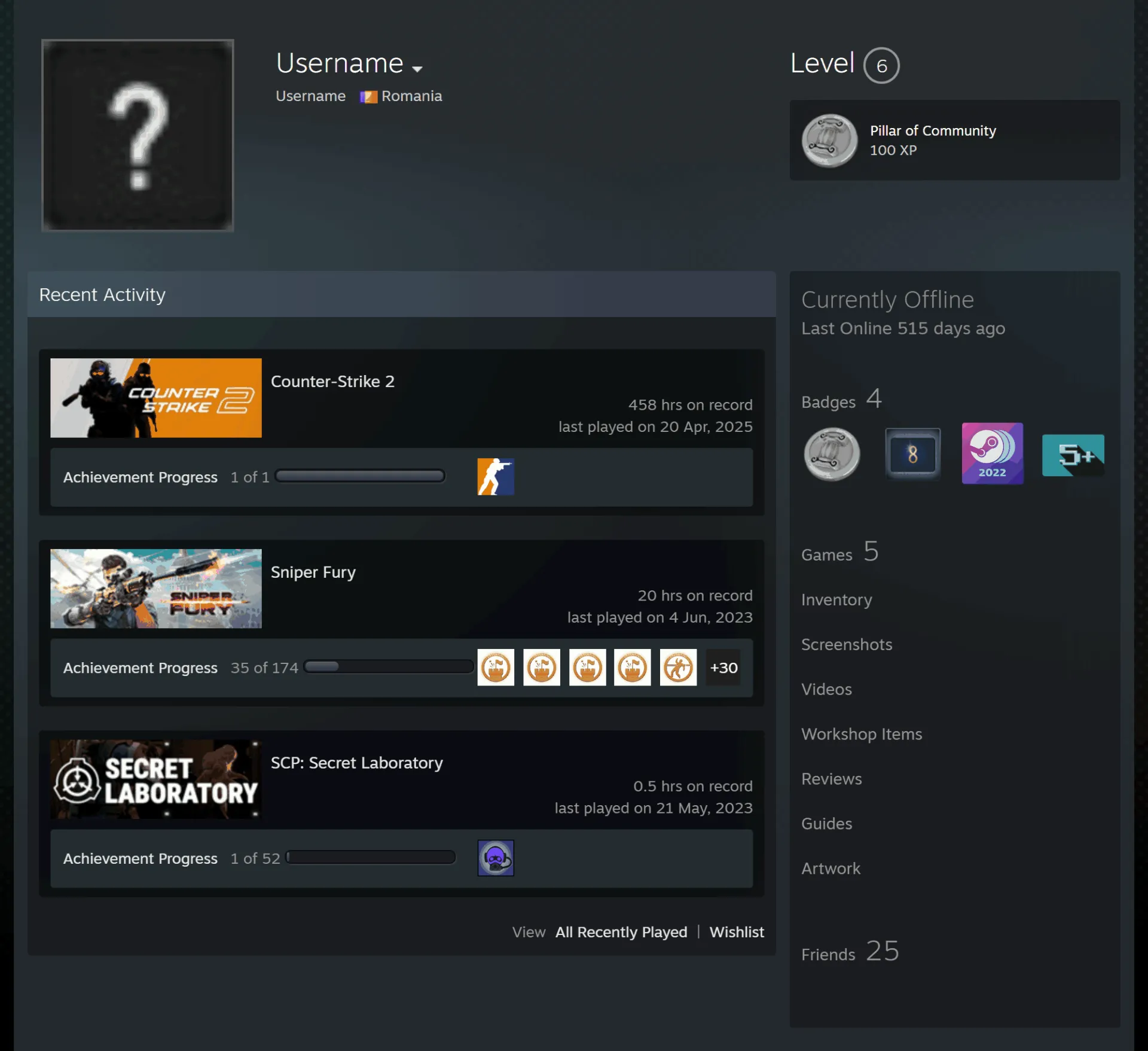Open the Games 5 link
Screen dimensions: 1148x1051
[840, 552]
